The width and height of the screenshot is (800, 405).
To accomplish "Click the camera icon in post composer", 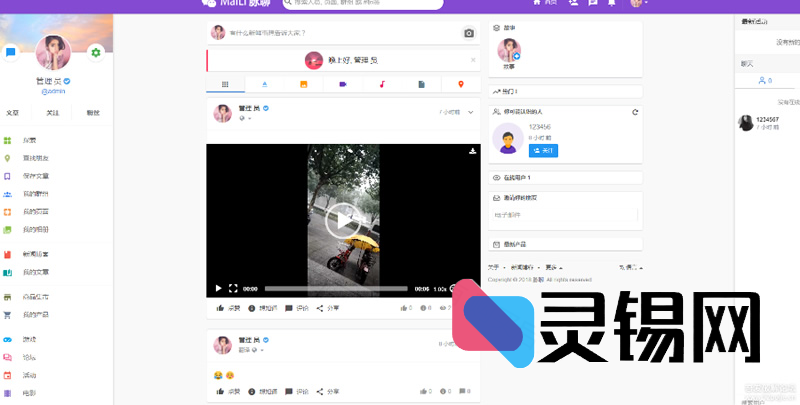I will click(x=468, y=33).
